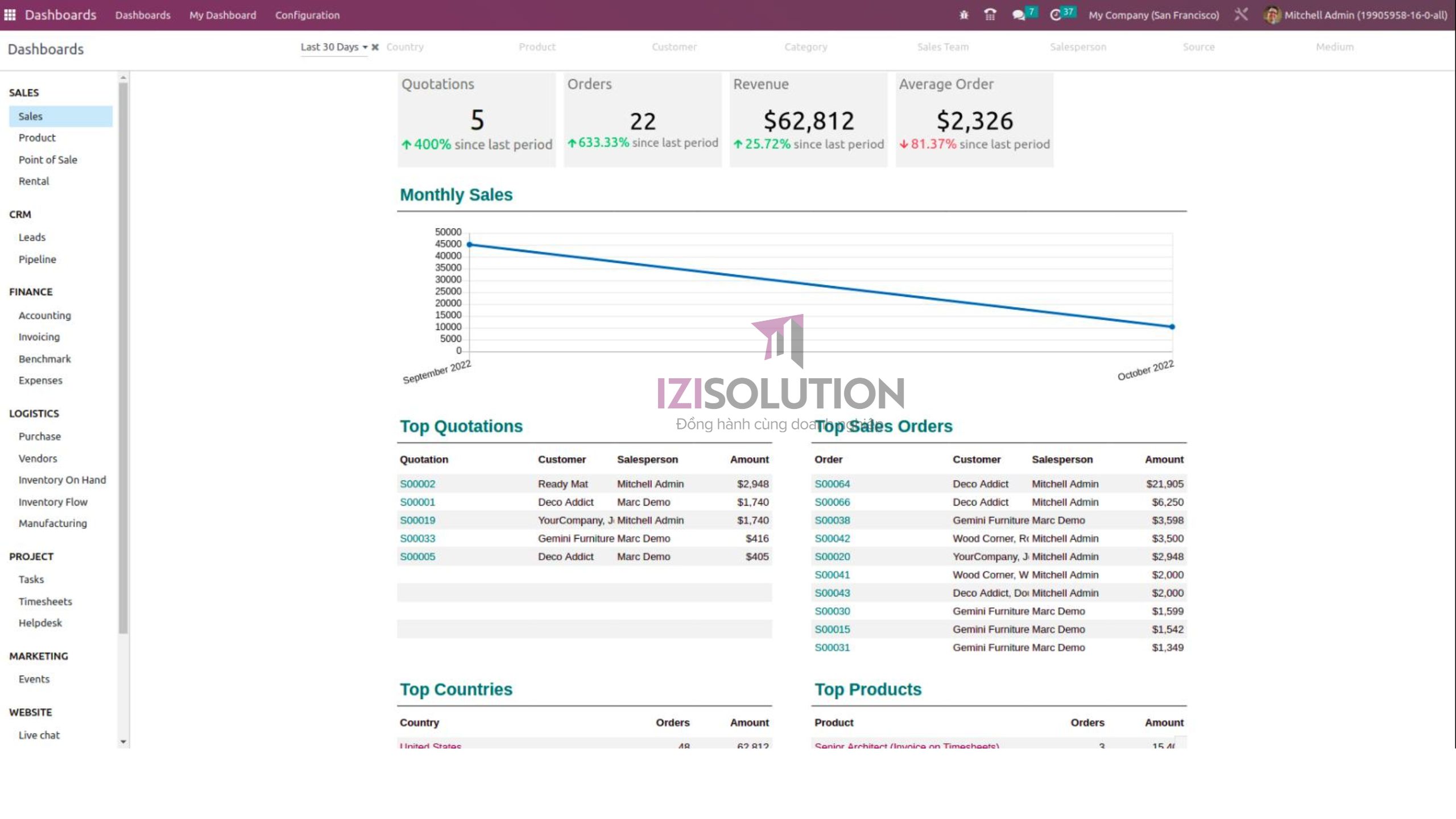Click the wrench tools icon
The height and width of the screenshot is (819, 1456).
point(1241,14)
